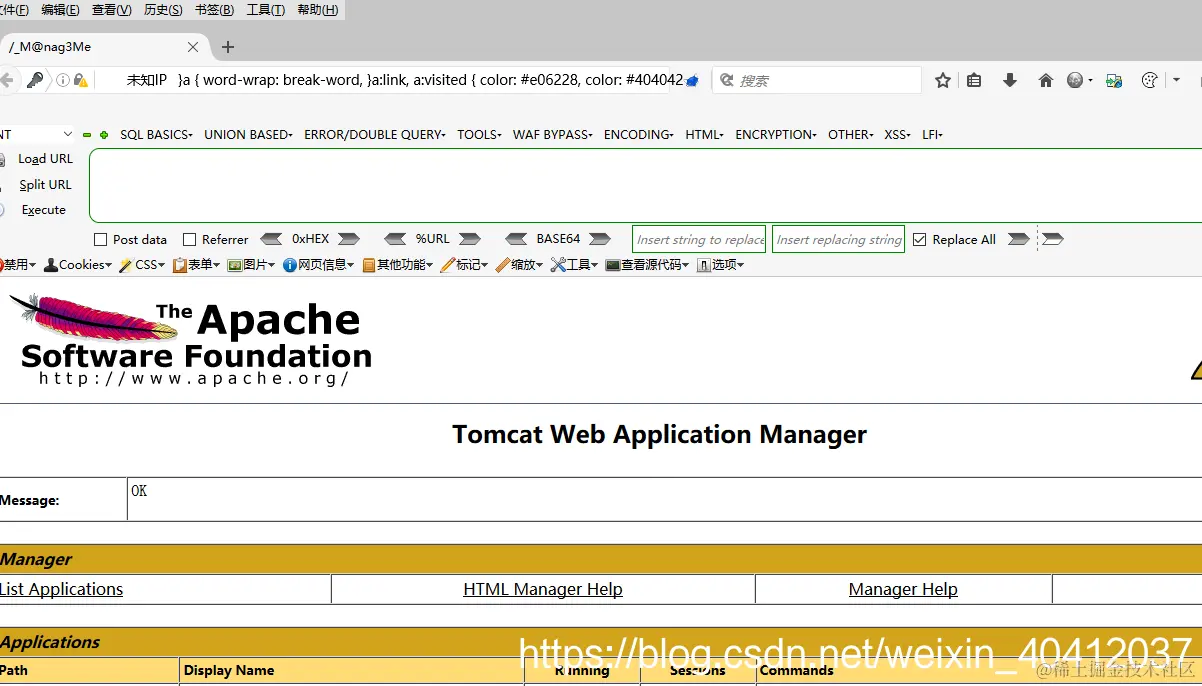Go to the home page icon
1202x686 pixels.
pyautogui.click(x=1045, y=80)
